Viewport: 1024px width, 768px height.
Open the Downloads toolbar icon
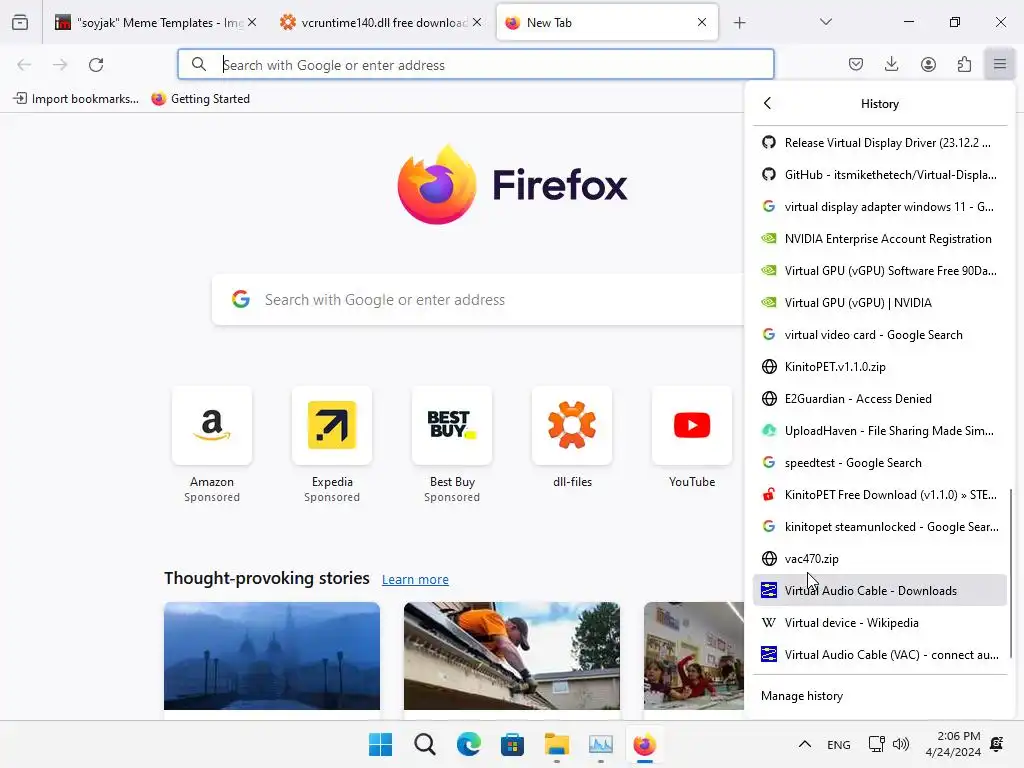pos(891,64)
